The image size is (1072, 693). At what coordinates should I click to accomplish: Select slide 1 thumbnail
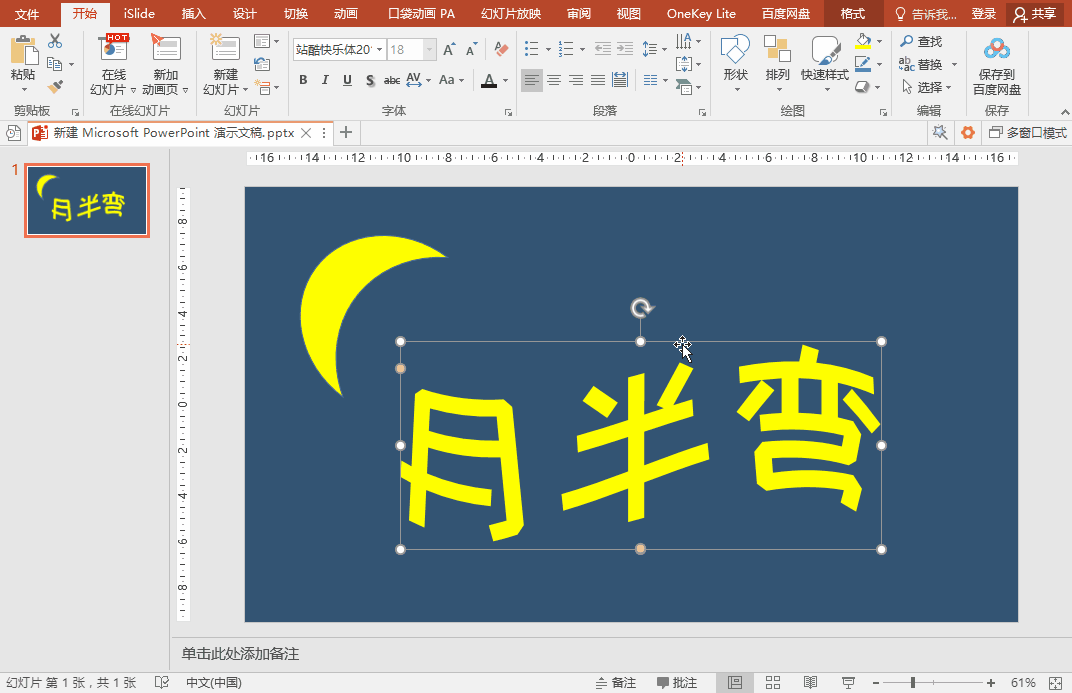pos(87,200)
